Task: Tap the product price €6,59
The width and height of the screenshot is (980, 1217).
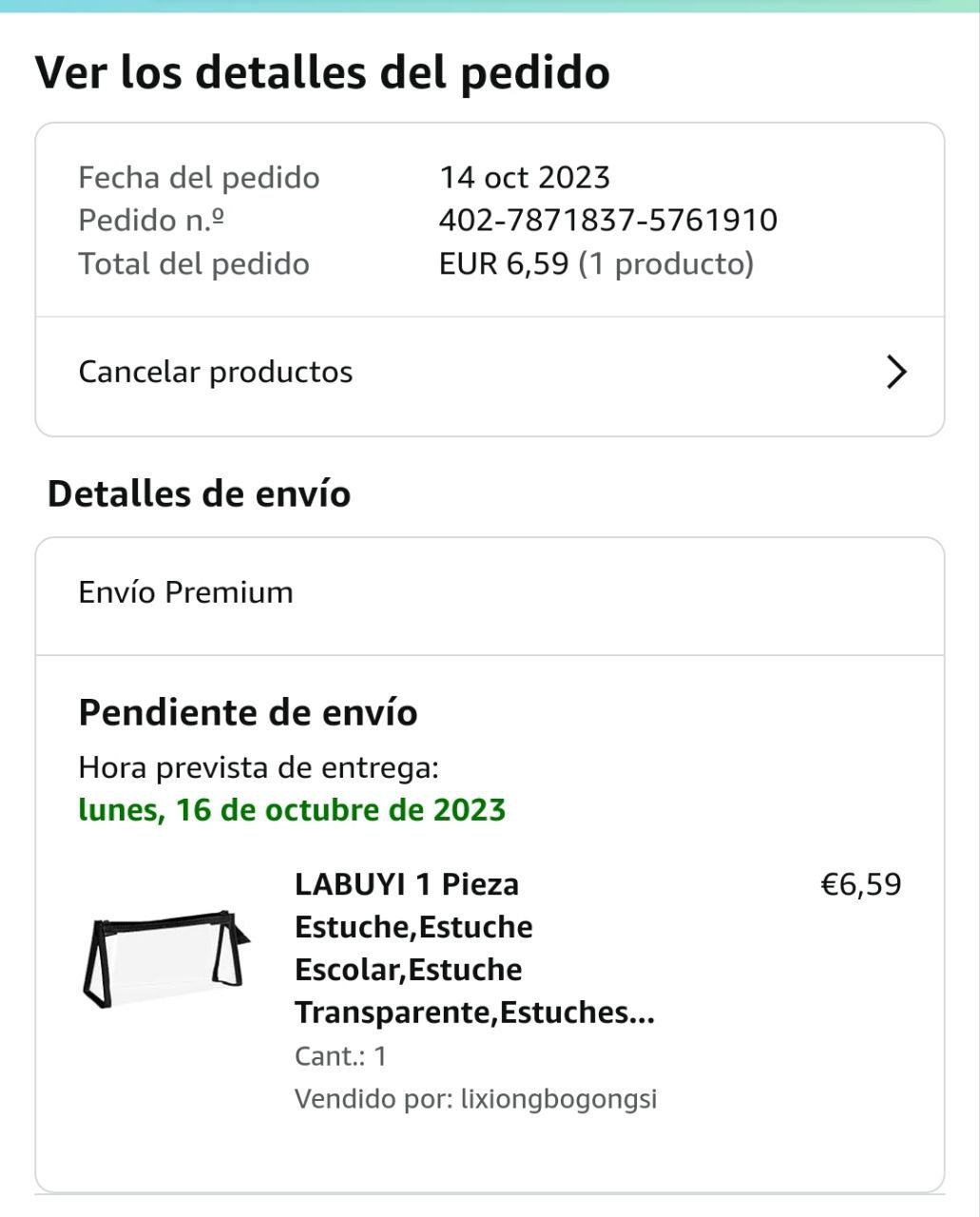Action: (860, 885)
